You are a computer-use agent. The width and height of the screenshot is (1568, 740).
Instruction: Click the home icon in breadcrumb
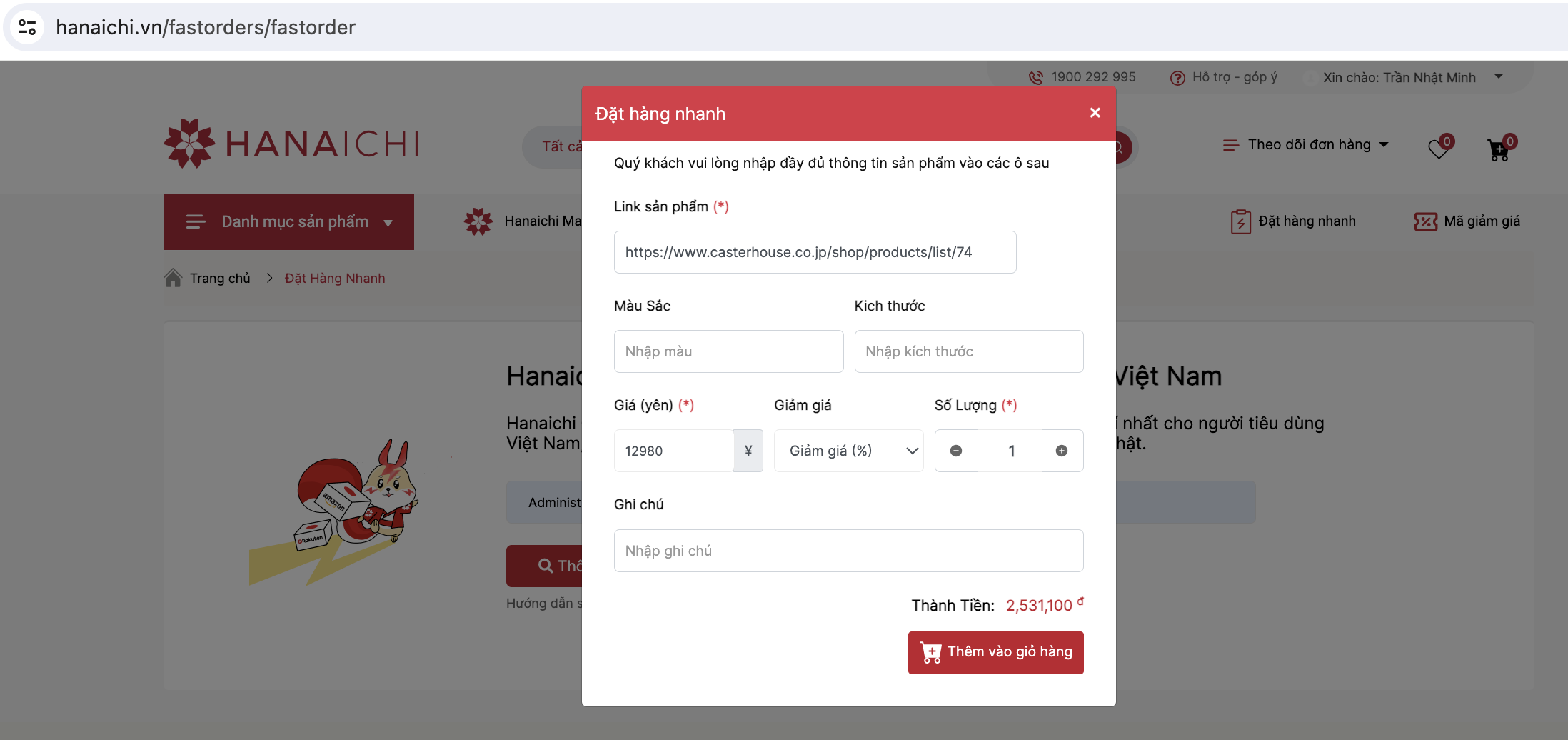173,277
